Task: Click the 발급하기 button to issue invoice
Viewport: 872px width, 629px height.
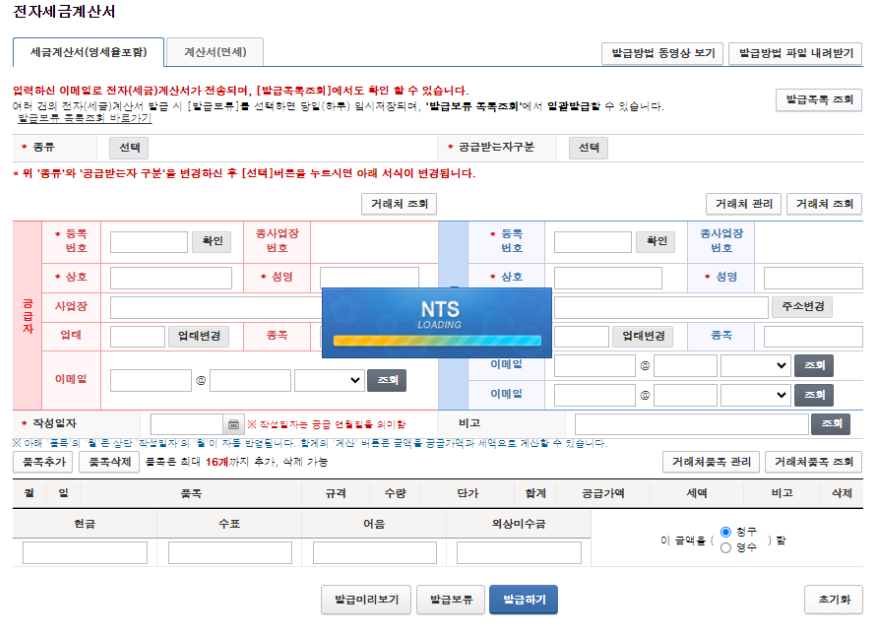Action: coord(525,600)
